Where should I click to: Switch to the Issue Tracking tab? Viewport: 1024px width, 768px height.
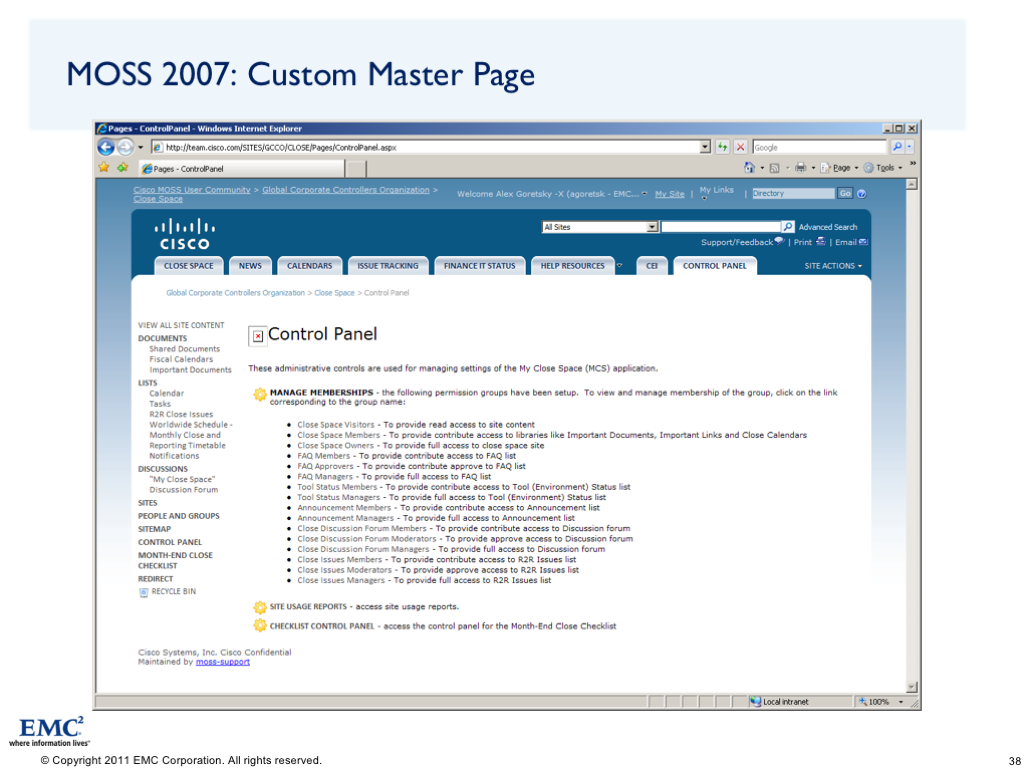[x=388, y=266]
